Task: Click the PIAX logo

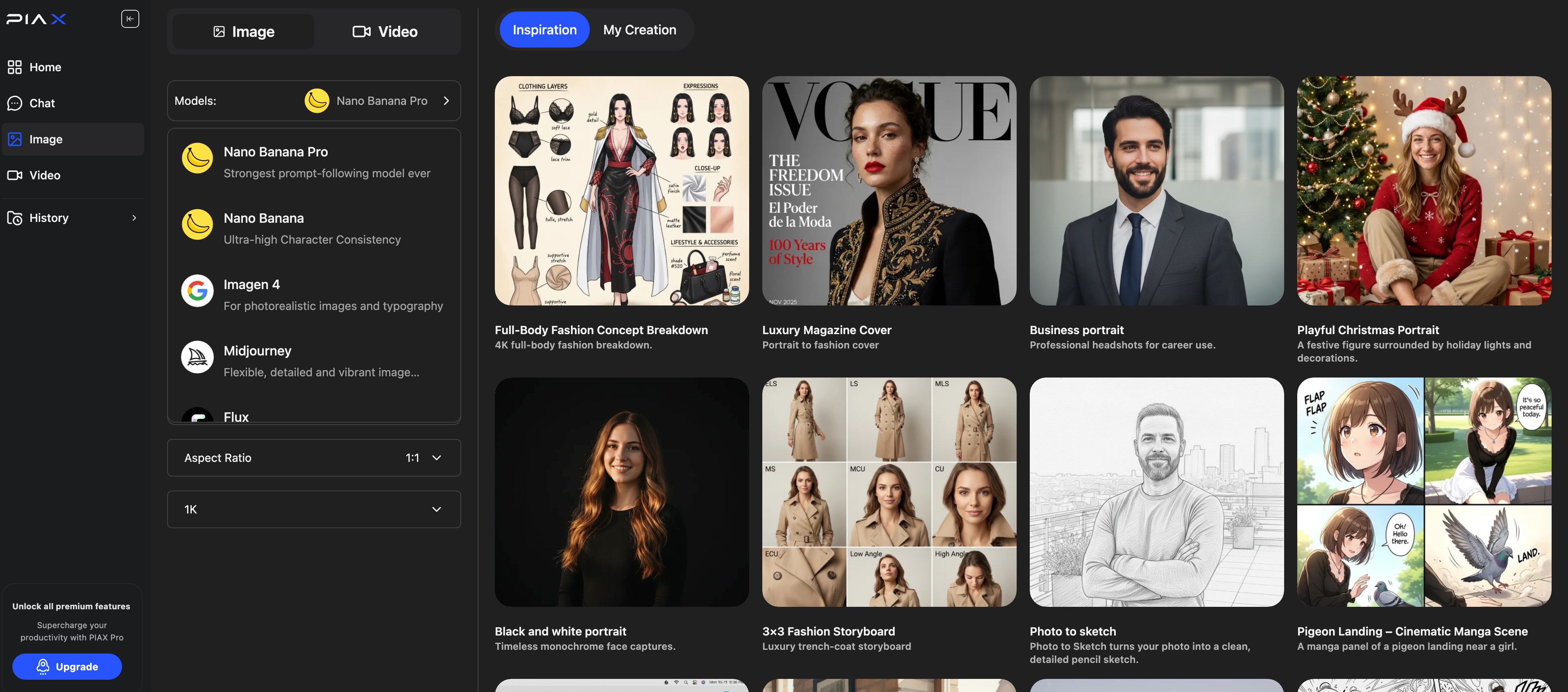Action: [36, 20]
